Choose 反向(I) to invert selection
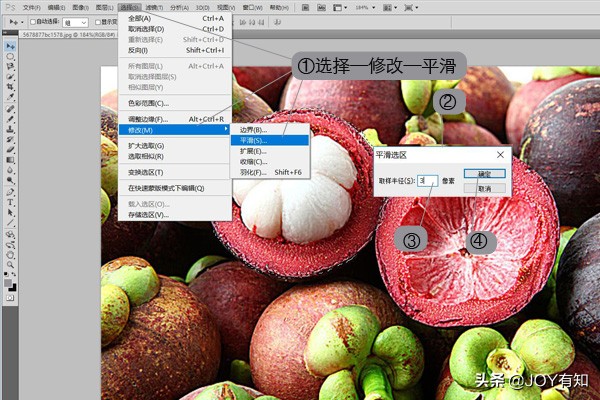The image size is (600, 400). (175, 50)
